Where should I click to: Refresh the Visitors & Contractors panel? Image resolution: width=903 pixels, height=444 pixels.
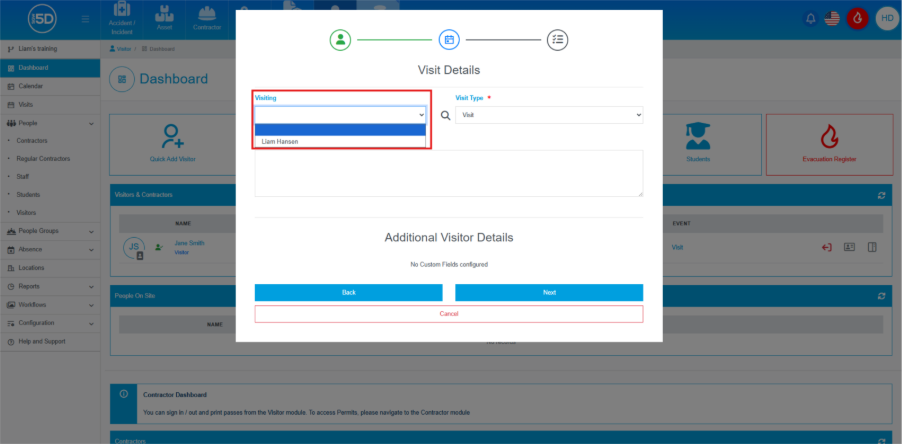pyautogui.click(x=881, y=195)
